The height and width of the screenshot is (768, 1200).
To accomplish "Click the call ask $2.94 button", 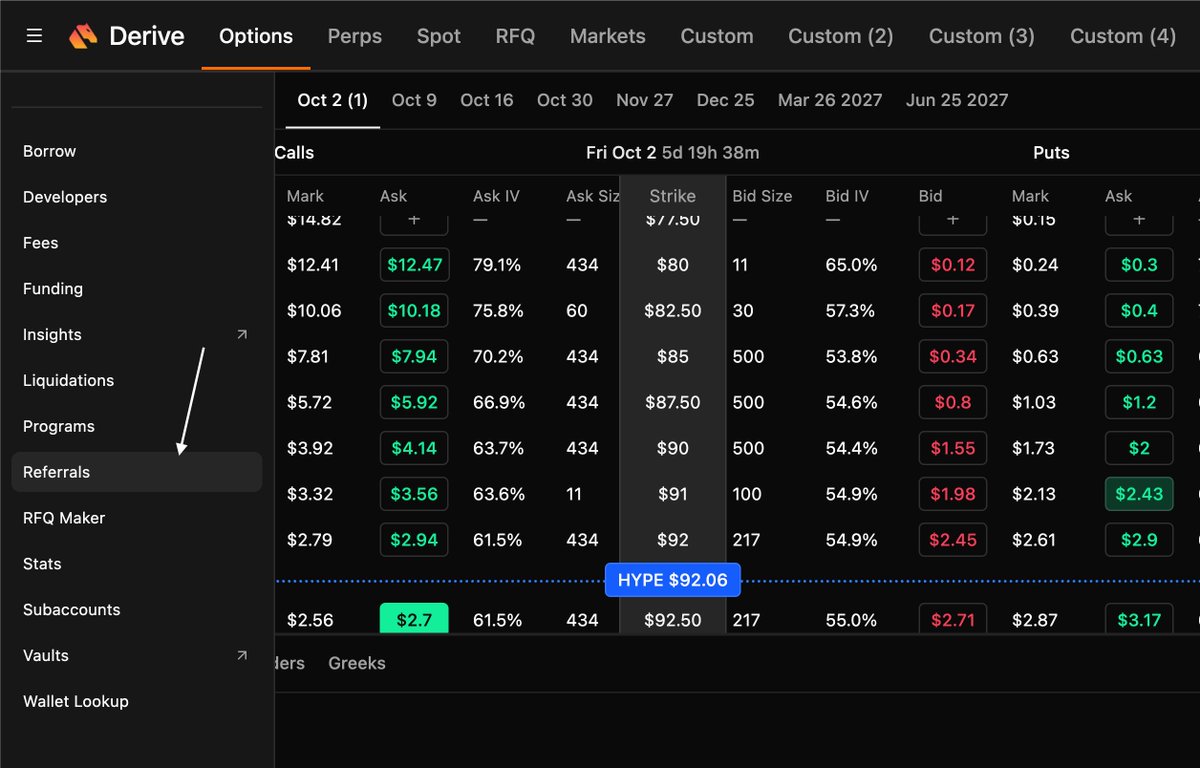I will click(x=414, y=540).
